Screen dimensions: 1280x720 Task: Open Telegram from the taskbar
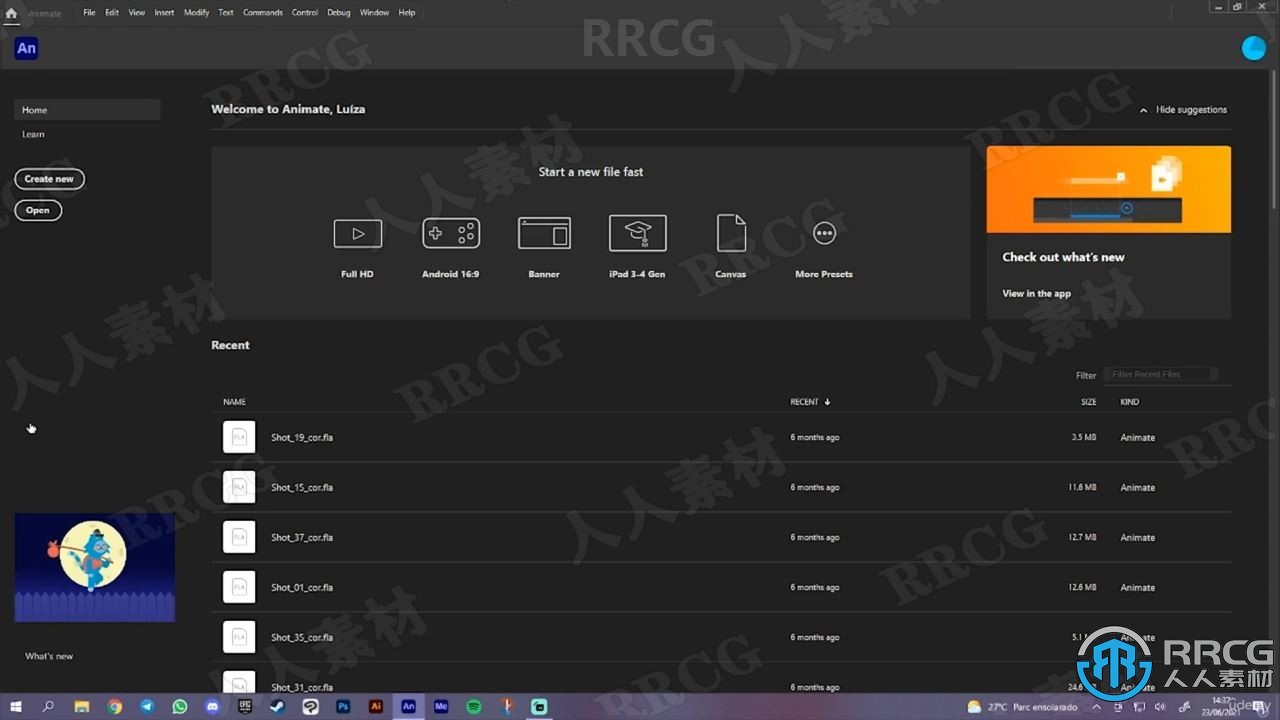coord(147,706)
